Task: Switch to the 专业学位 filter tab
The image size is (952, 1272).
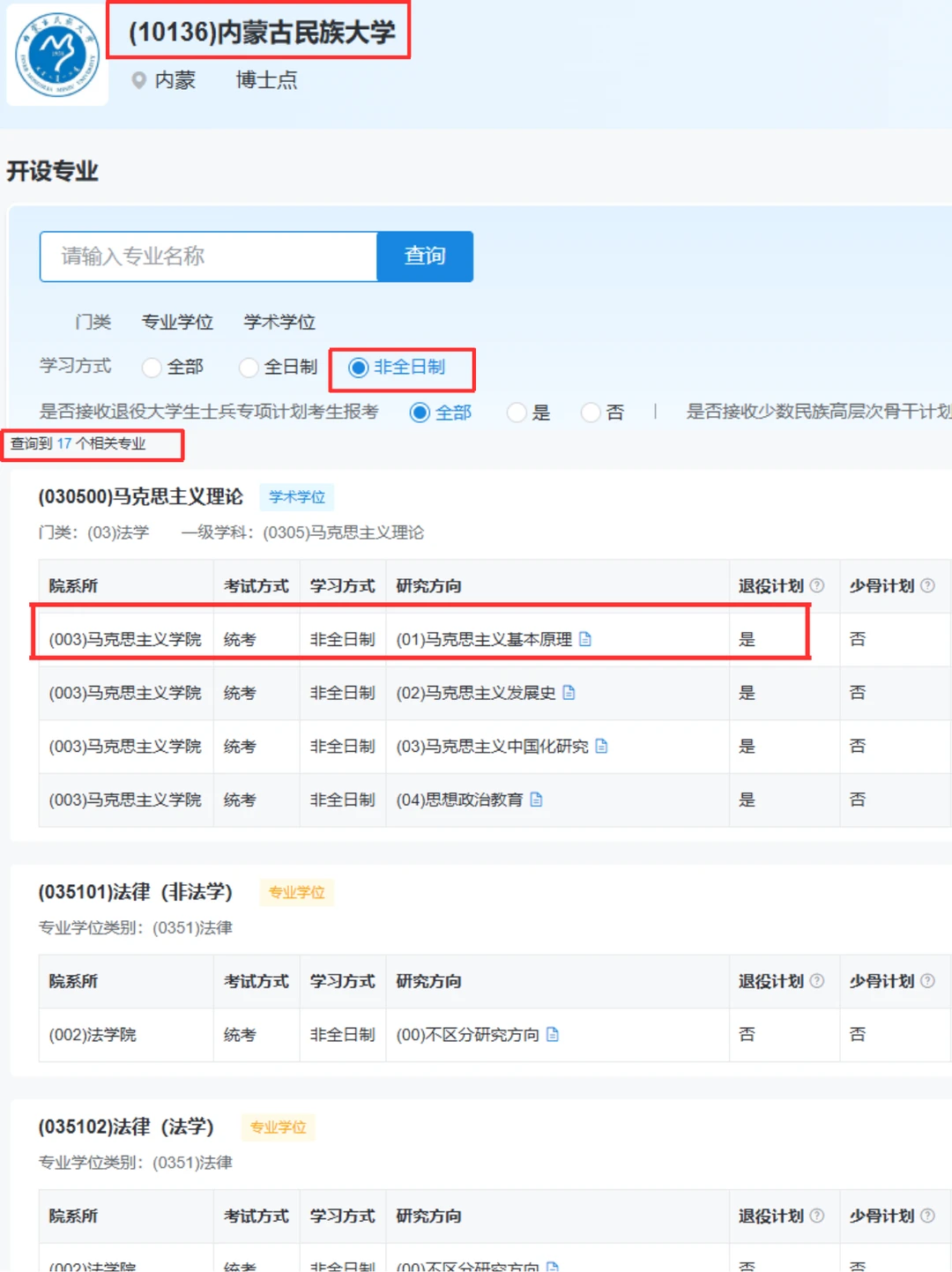Action: click(x=177, y=322)
